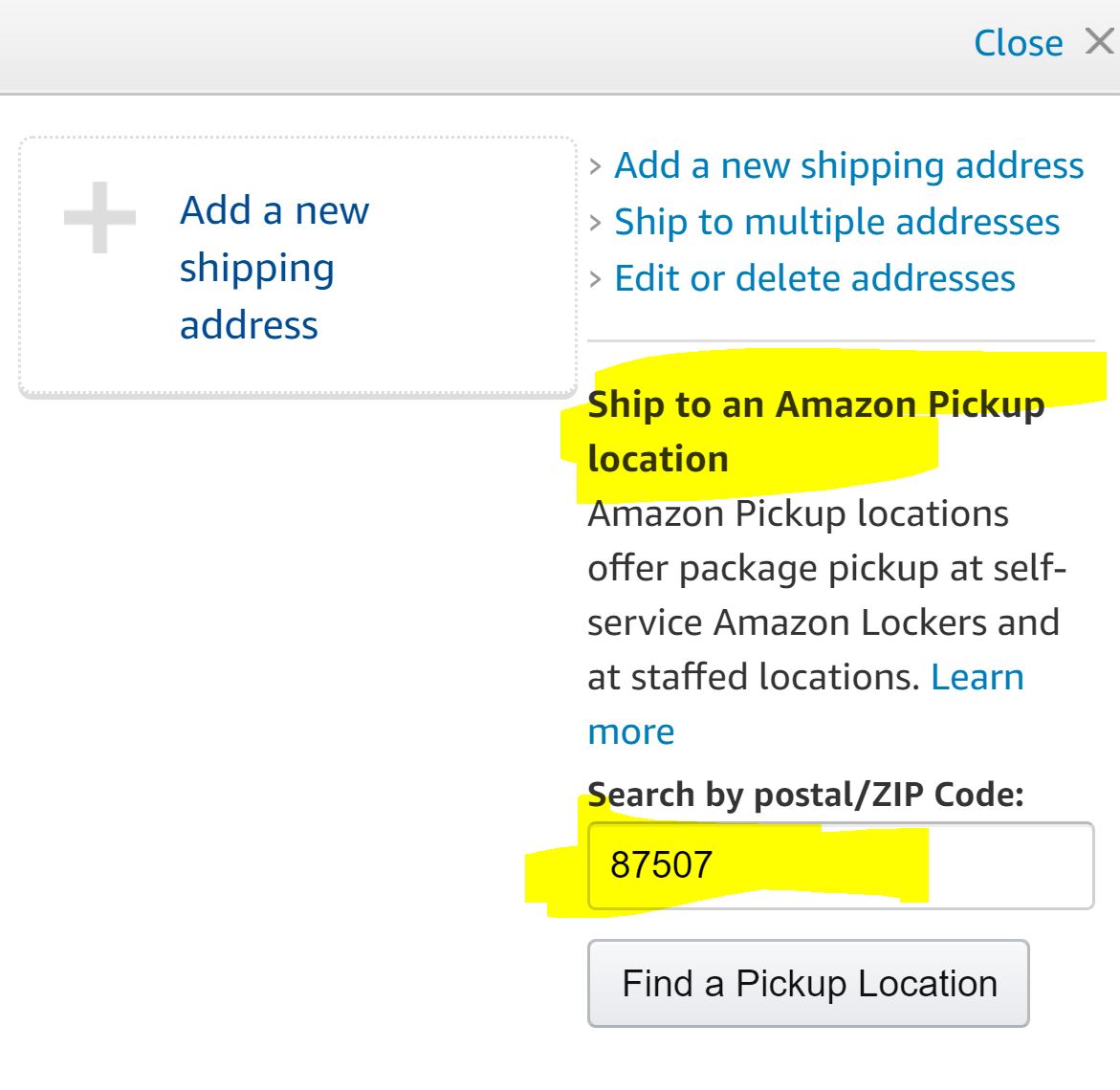Open the Learn more link
The image size is (1120, 1090).
point(977,677)
